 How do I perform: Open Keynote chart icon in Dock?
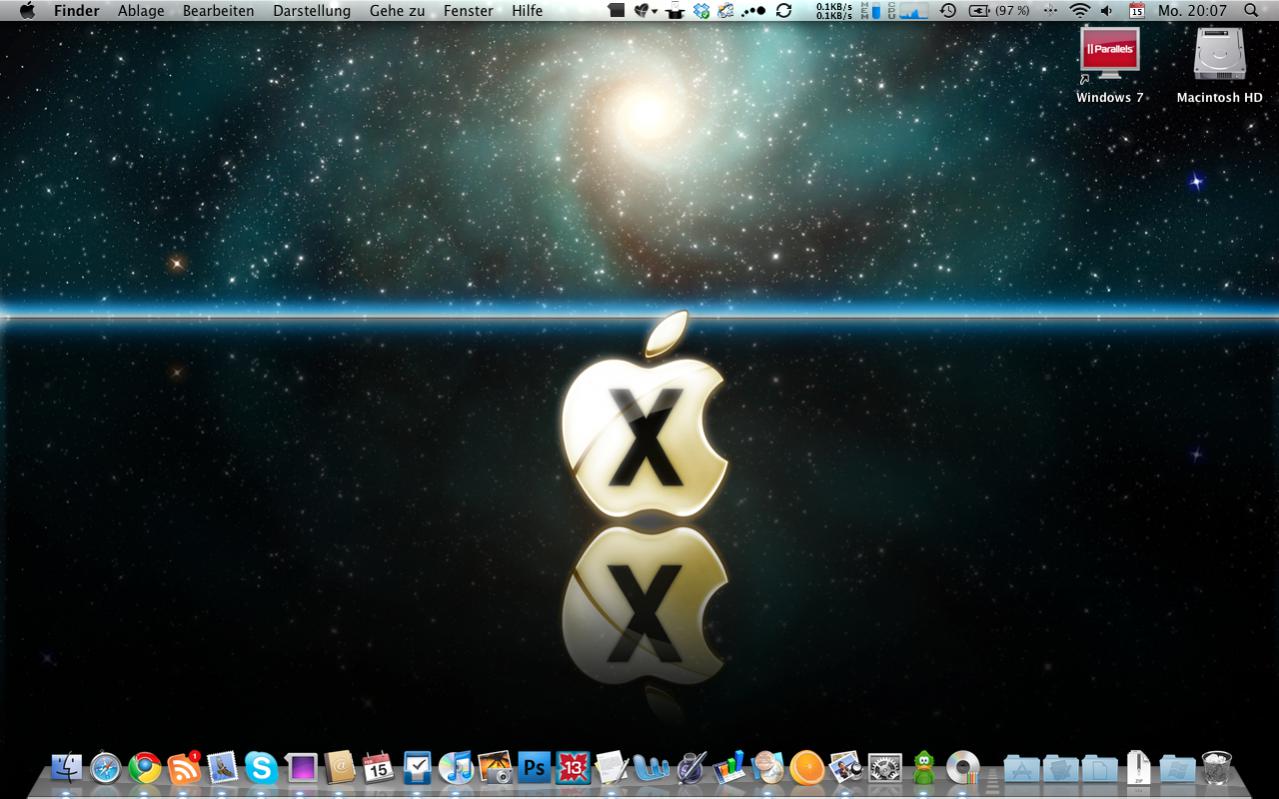[x=729, y=767]
